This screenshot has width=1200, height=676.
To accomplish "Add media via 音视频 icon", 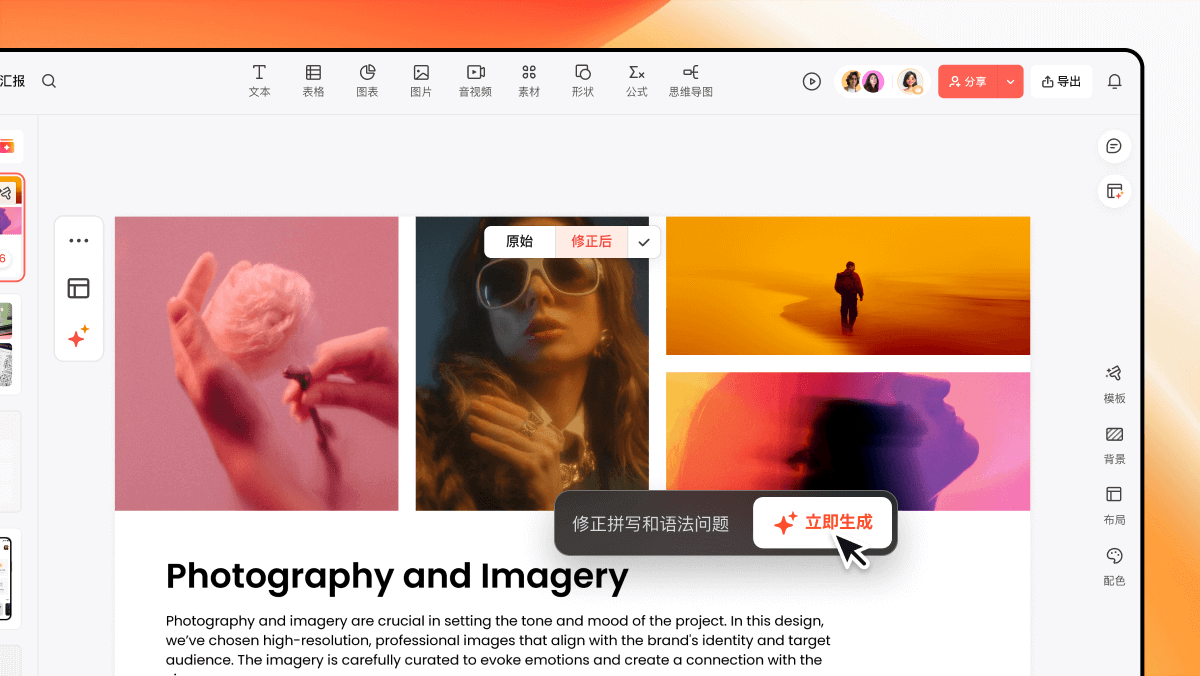I will coord(475,80).
